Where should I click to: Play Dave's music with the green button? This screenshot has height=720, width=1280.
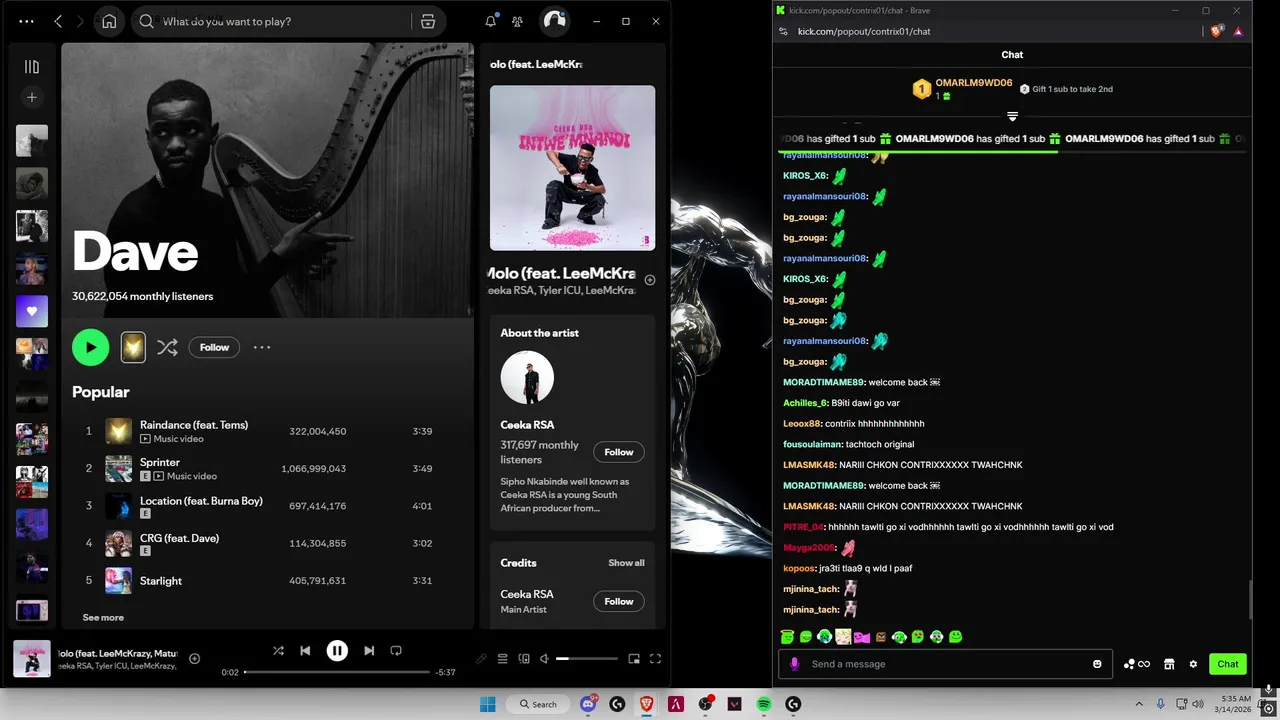coord(90,347)
